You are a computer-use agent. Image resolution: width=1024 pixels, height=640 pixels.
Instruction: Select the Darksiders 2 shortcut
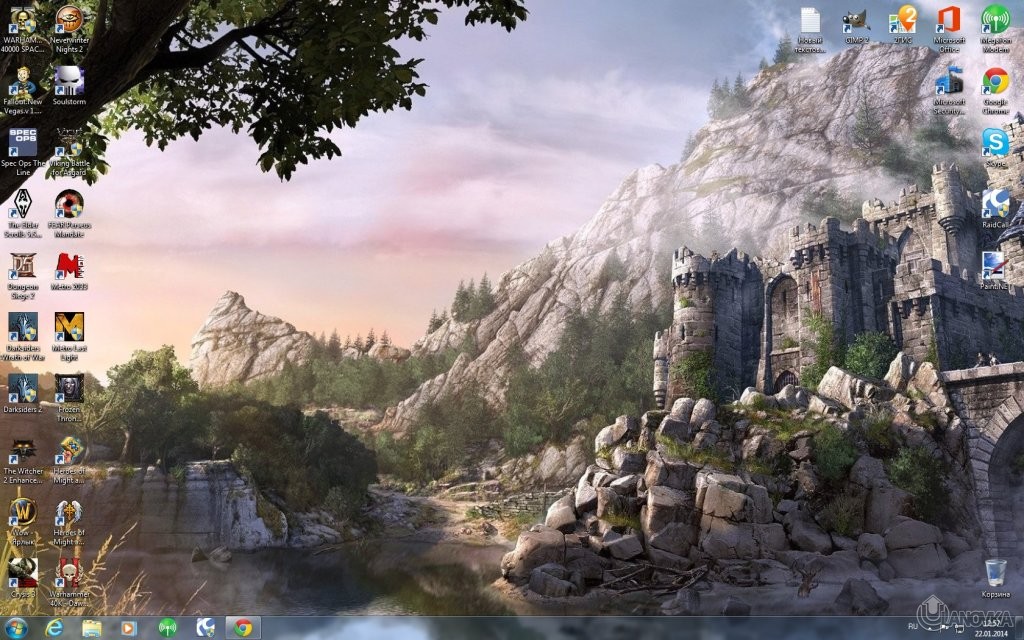(x=22, y=394)
